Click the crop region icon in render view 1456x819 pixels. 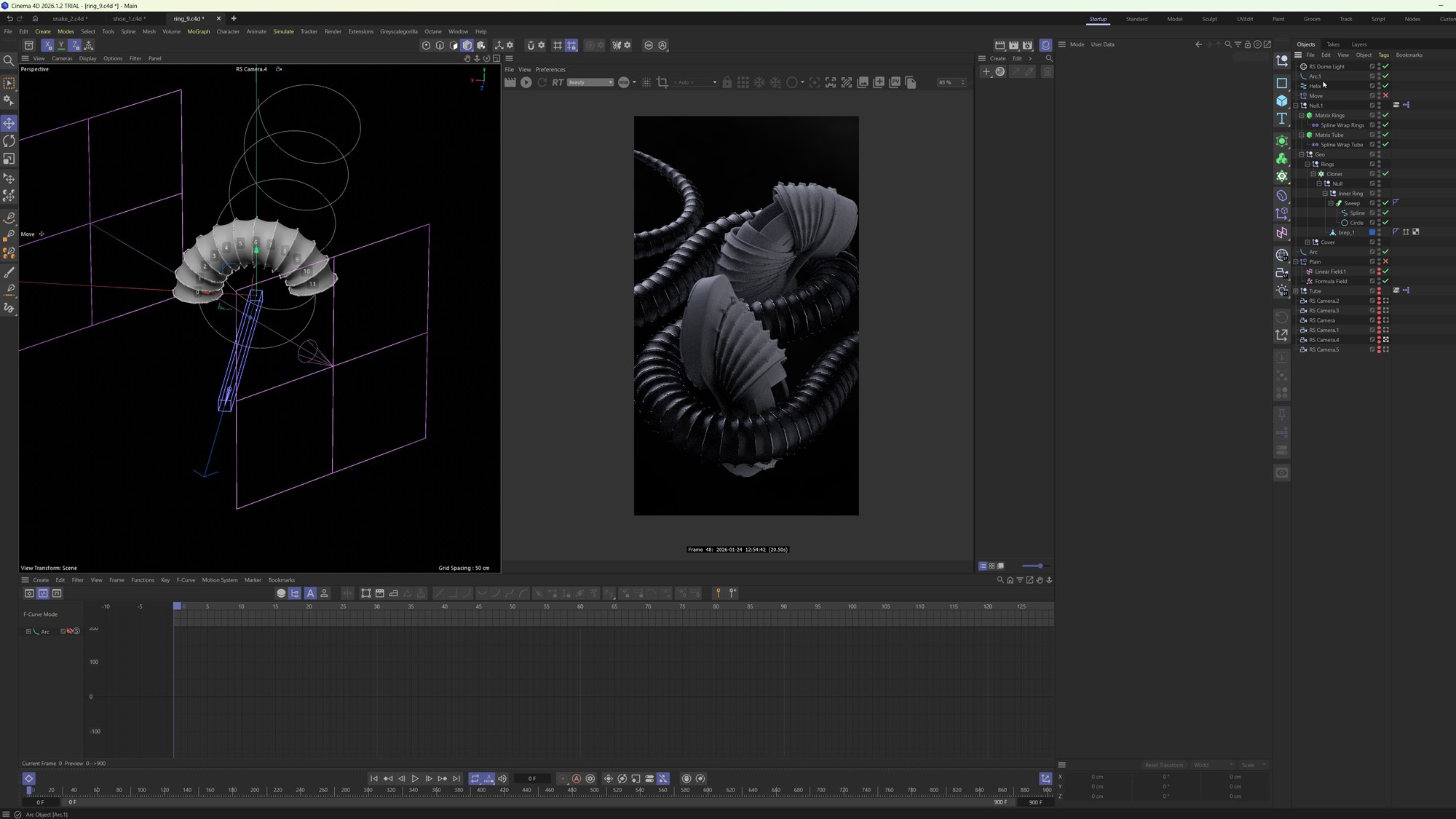click(x=662, y=83)
